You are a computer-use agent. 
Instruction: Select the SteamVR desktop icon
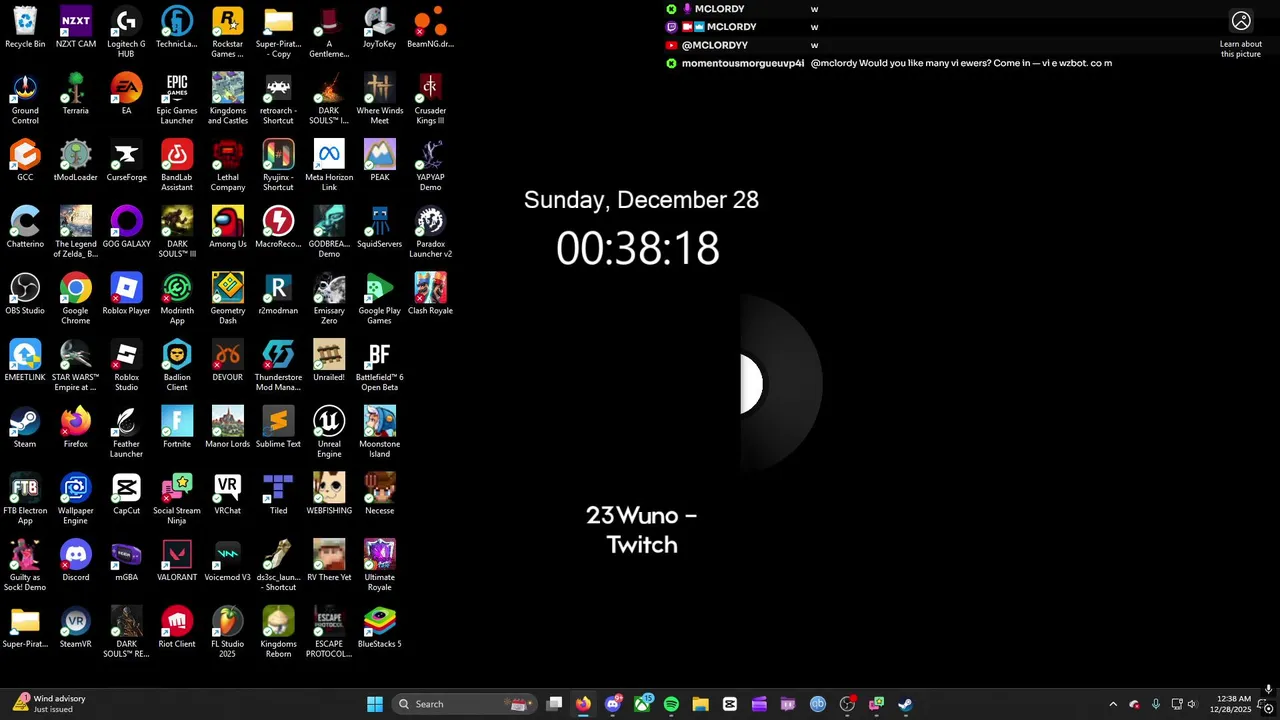click(76, 628)
